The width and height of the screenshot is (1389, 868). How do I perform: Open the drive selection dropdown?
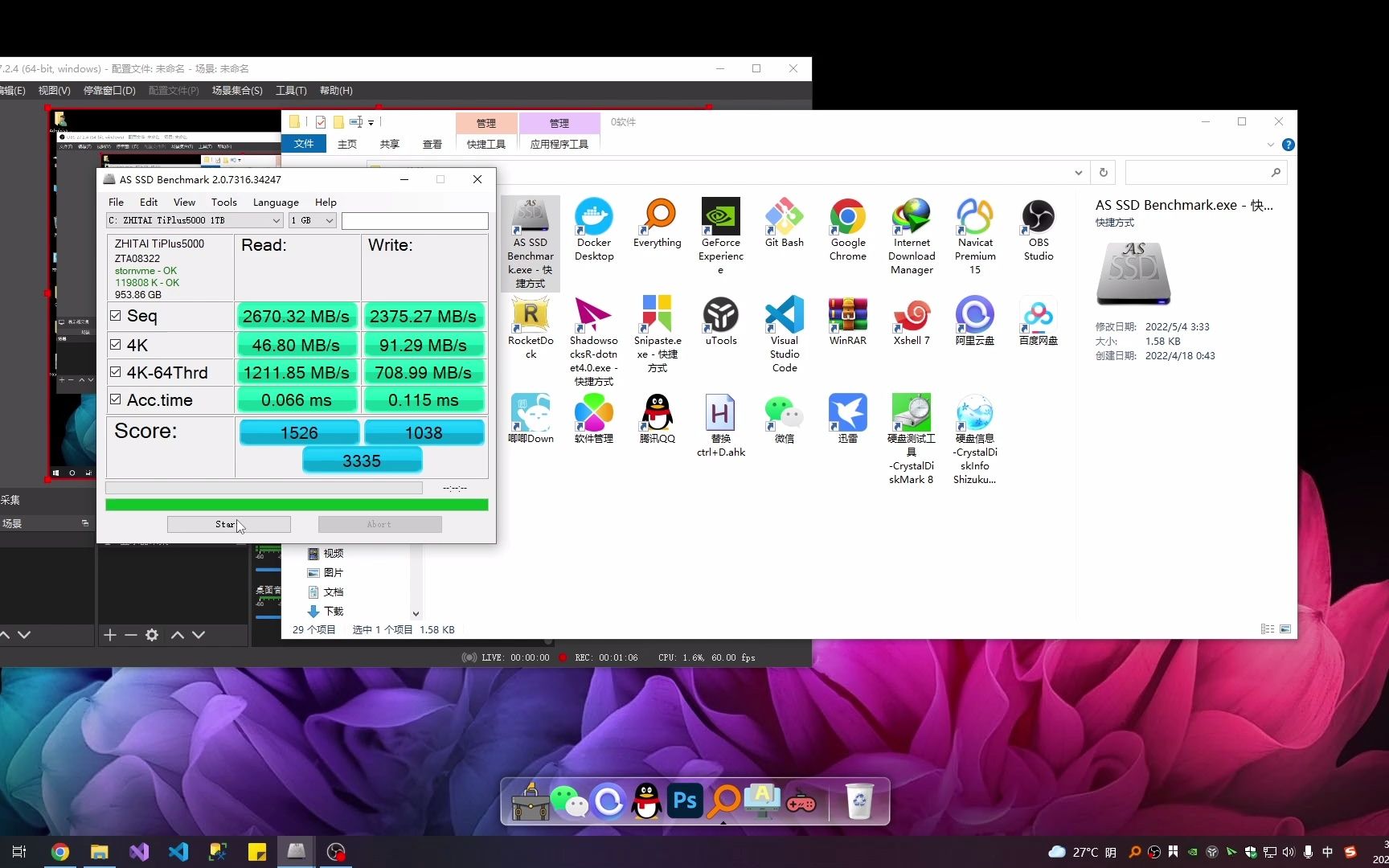[276, 220]
